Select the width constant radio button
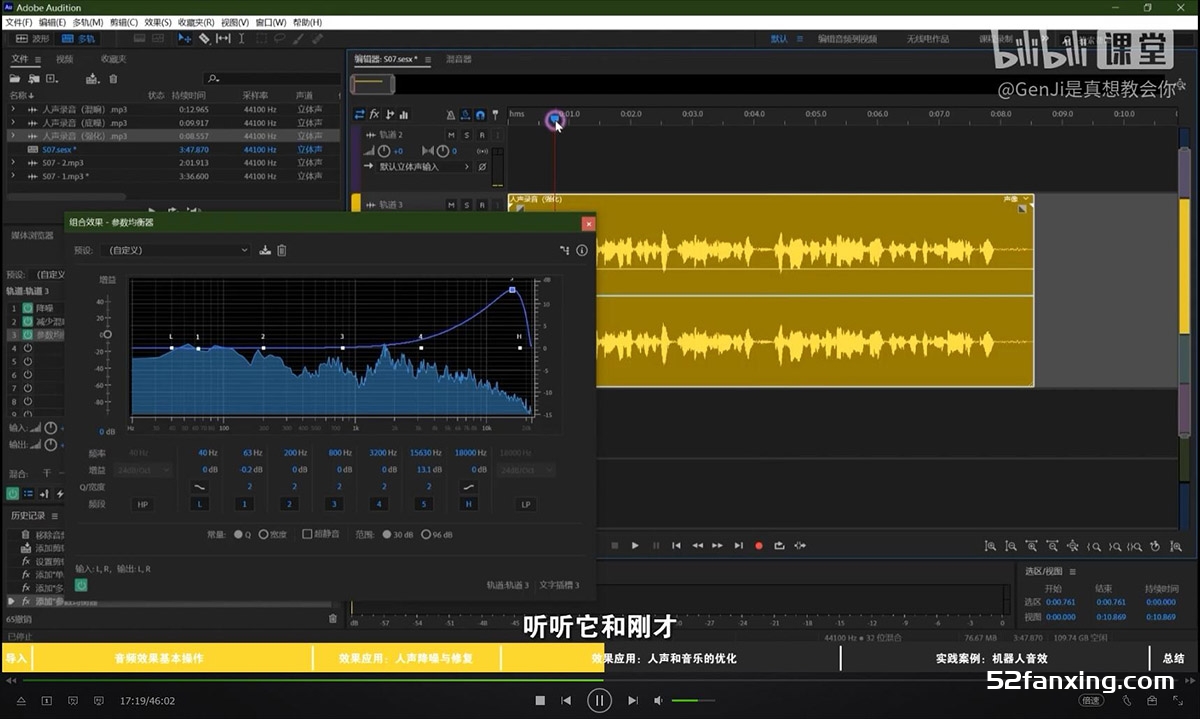Screen dimensions: 1200x719 tap(264, 534)
